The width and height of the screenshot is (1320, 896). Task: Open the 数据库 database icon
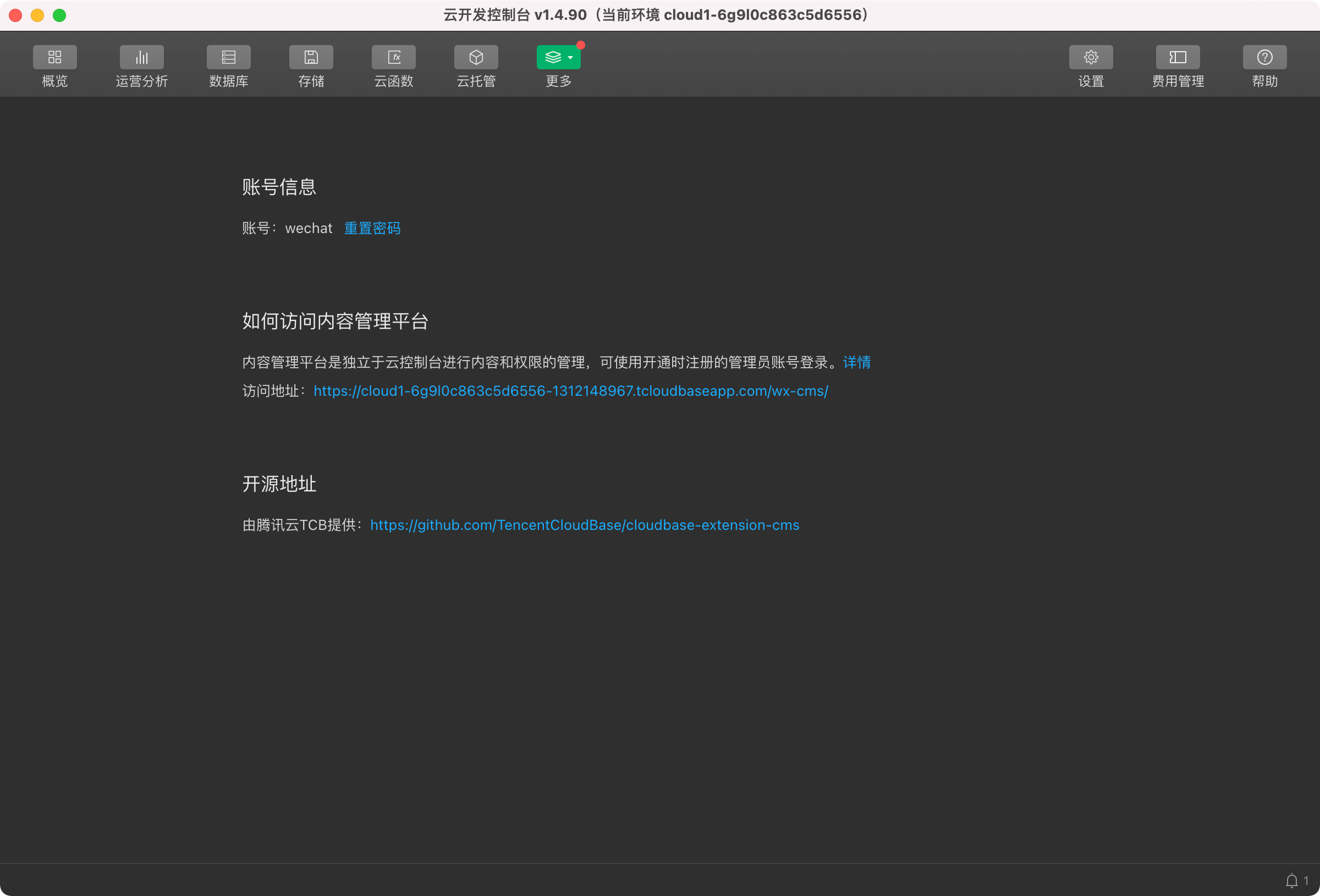click(228, 57)
